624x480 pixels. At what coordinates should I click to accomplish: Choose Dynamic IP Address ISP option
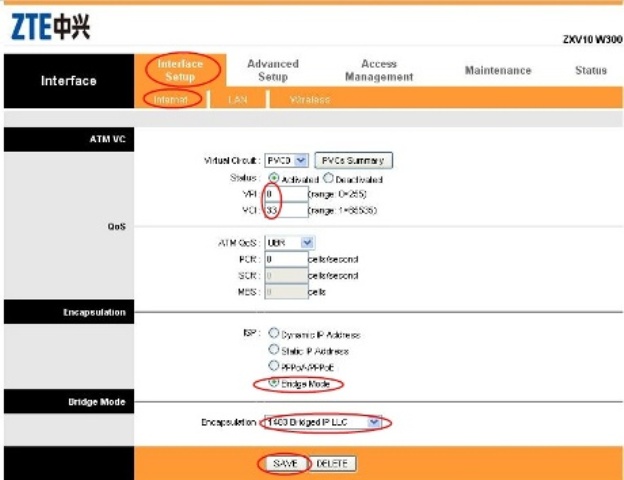(x=273, y=332)
